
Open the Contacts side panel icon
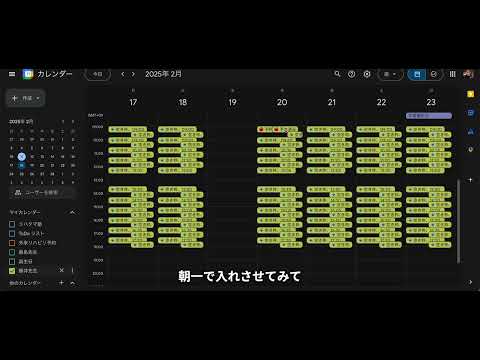[470, 132]
